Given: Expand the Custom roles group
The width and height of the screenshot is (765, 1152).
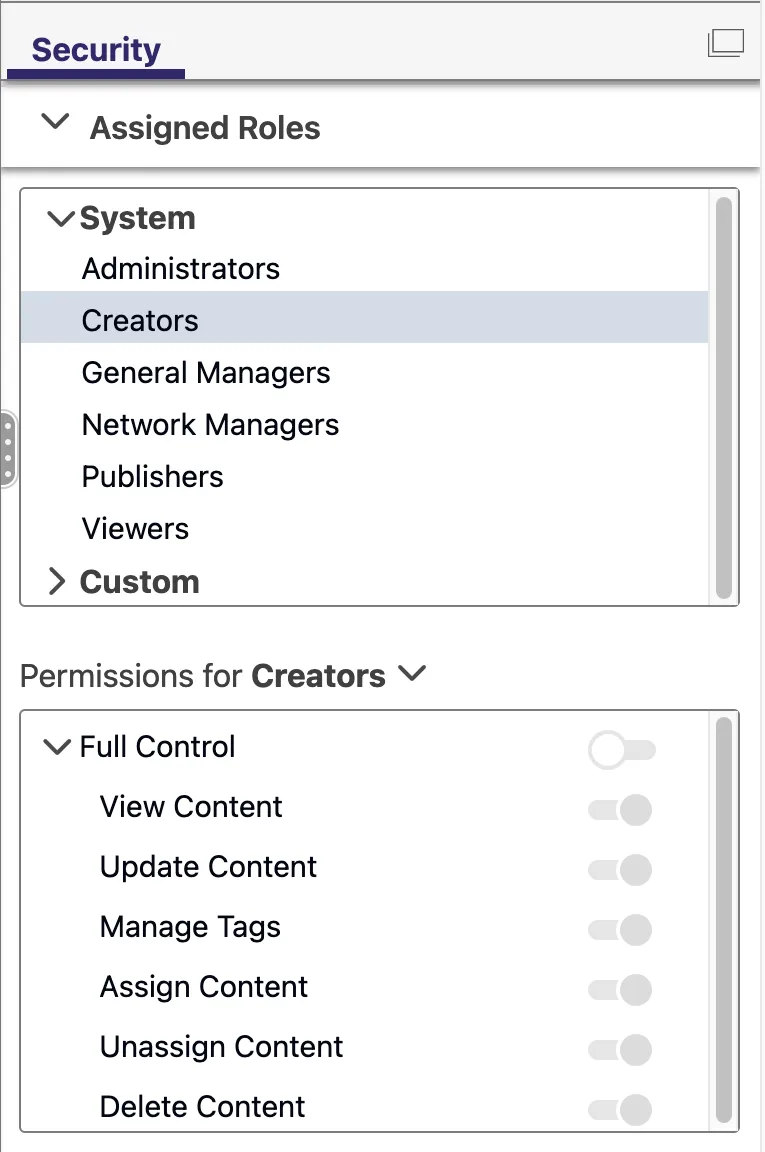Looking at the screenshot, I should pyautogui.click(x=57, y=581).
